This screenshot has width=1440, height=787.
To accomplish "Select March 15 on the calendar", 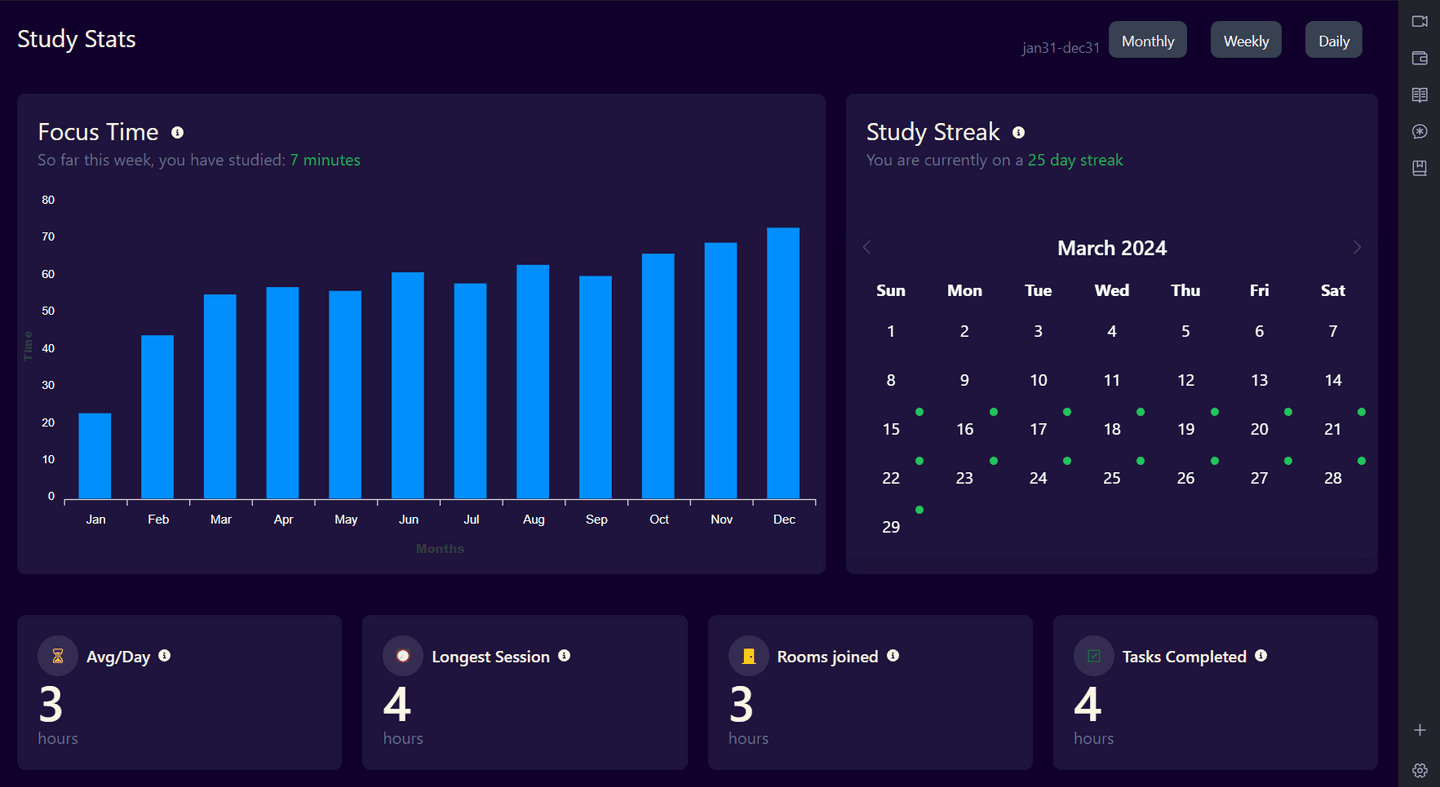I will [891, 429].
